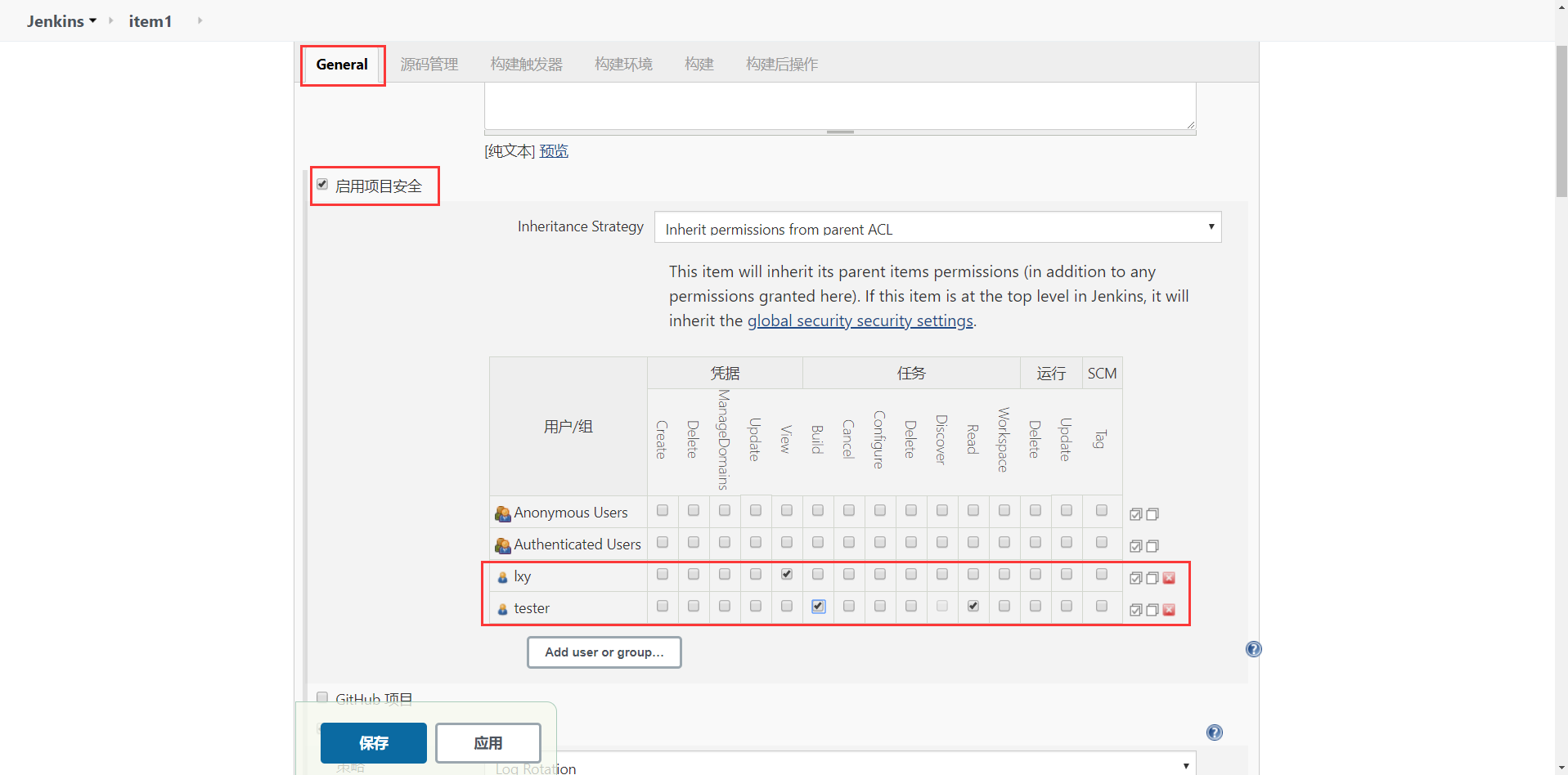The height and width of the screenshot is (775, 1568).
Task: Tick the GitHub 项目 checkbox
Action: (322, 698)
